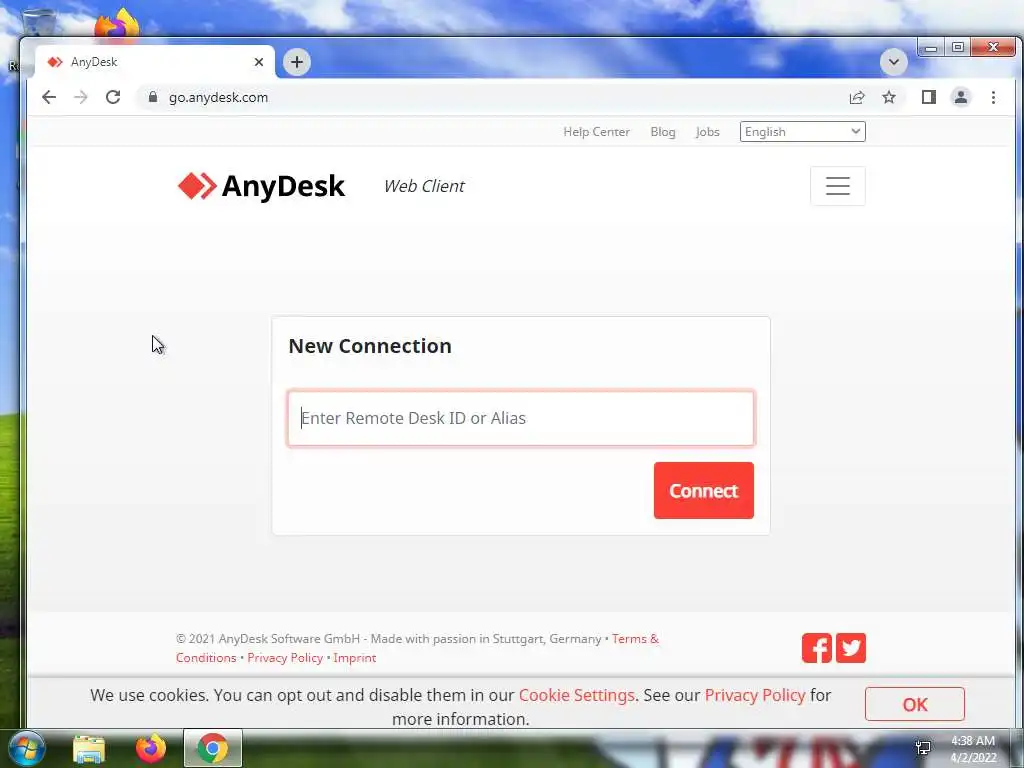Open the Windows Start menu

(x=26, y=748)
